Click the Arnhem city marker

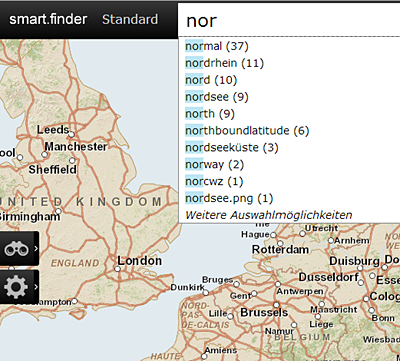point(331,240)
